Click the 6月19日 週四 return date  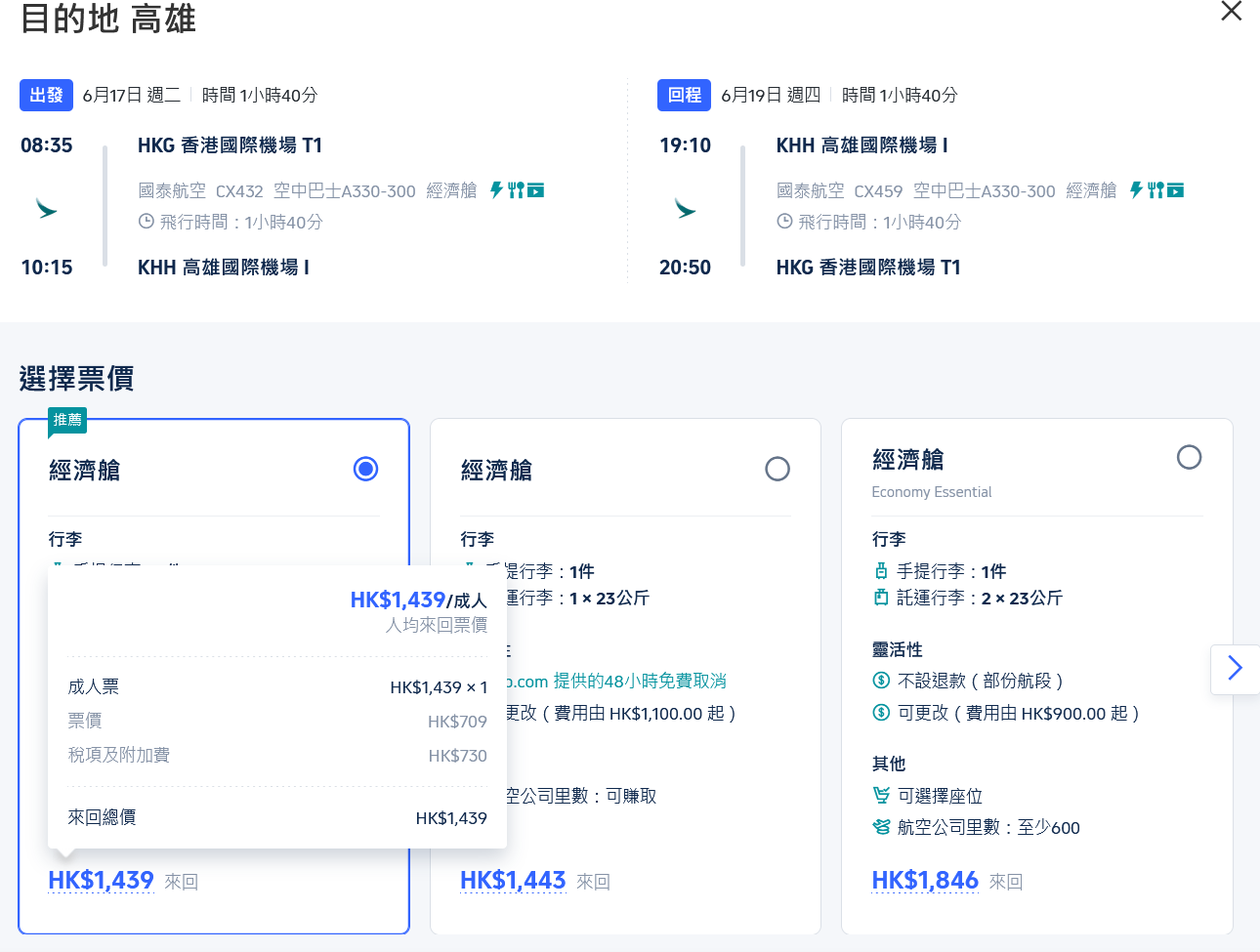[x=771, y=95]
